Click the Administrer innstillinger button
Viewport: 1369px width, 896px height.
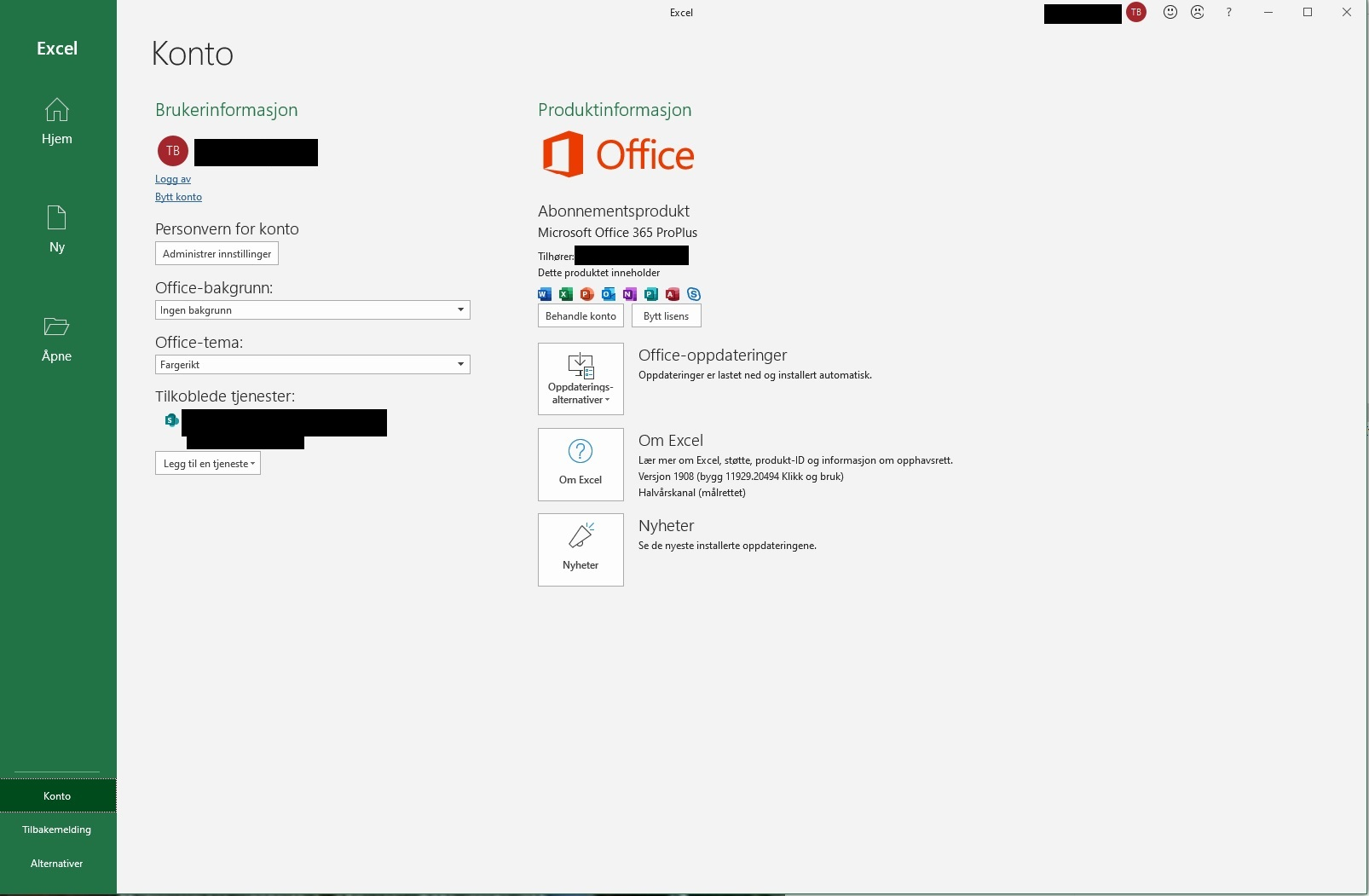217,254
